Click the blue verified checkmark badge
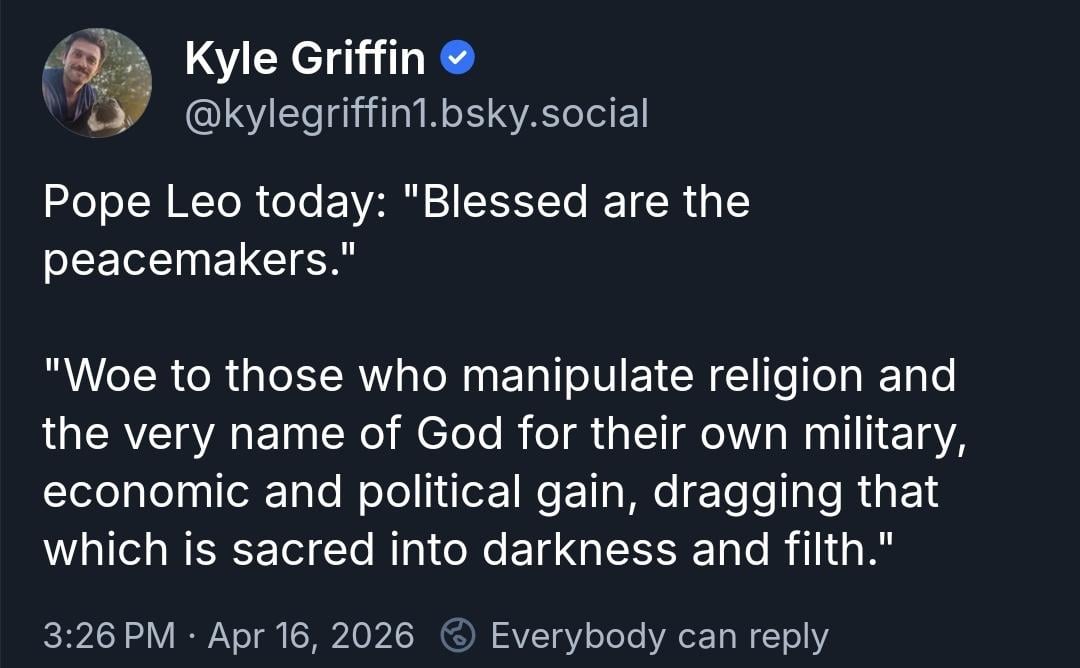This screenshot has width=1080, height=668. [458, 61]
